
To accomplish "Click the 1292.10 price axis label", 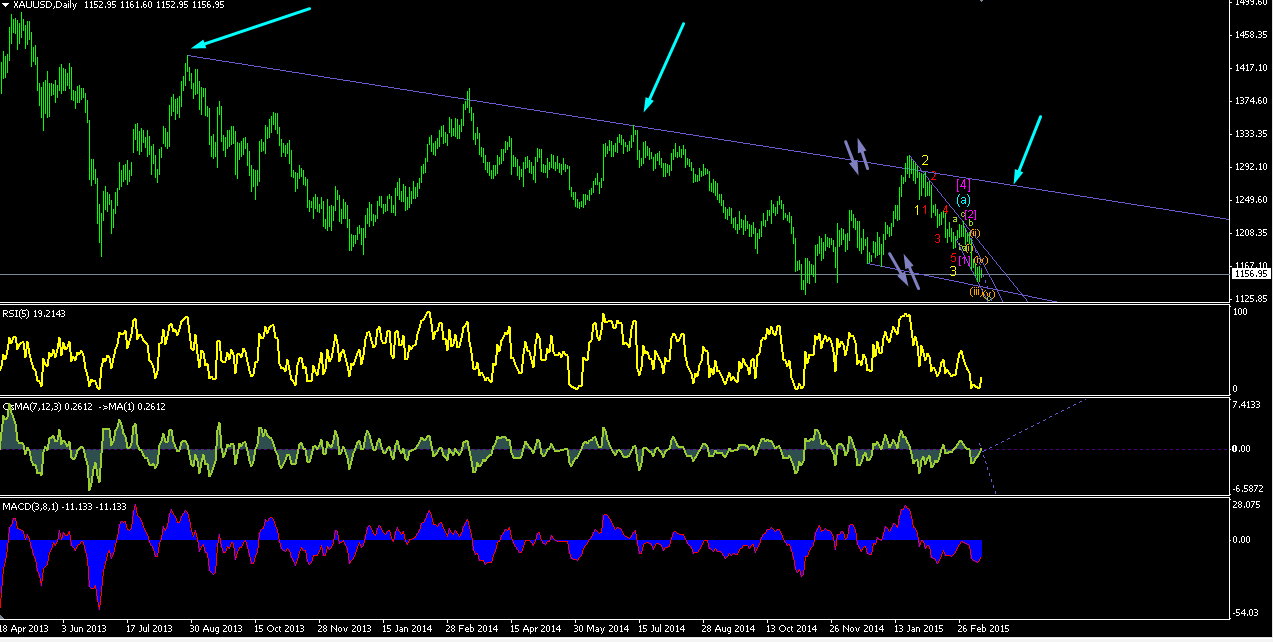I will click(1250, 167).
